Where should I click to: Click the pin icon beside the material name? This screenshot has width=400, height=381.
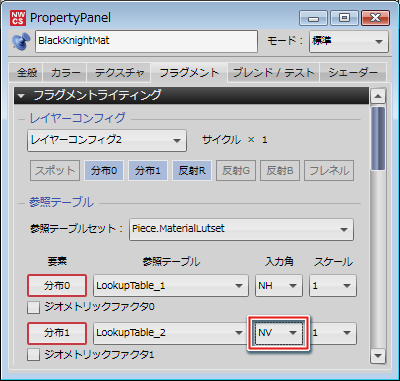coord(21,42)
